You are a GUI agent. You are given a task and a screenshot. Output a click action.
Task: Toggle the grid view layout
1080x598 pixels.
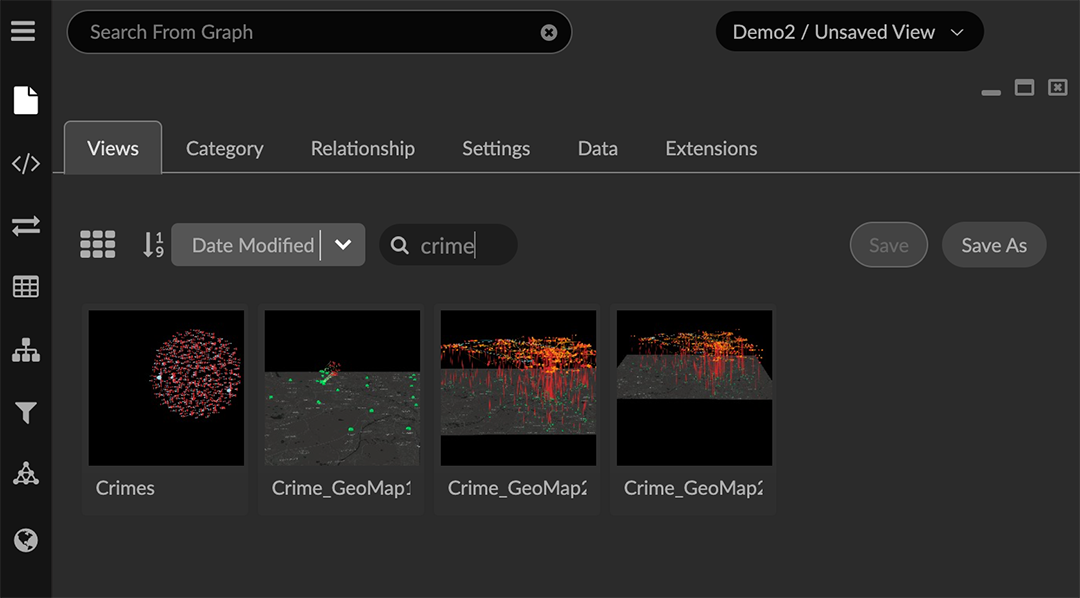point(97,244)
